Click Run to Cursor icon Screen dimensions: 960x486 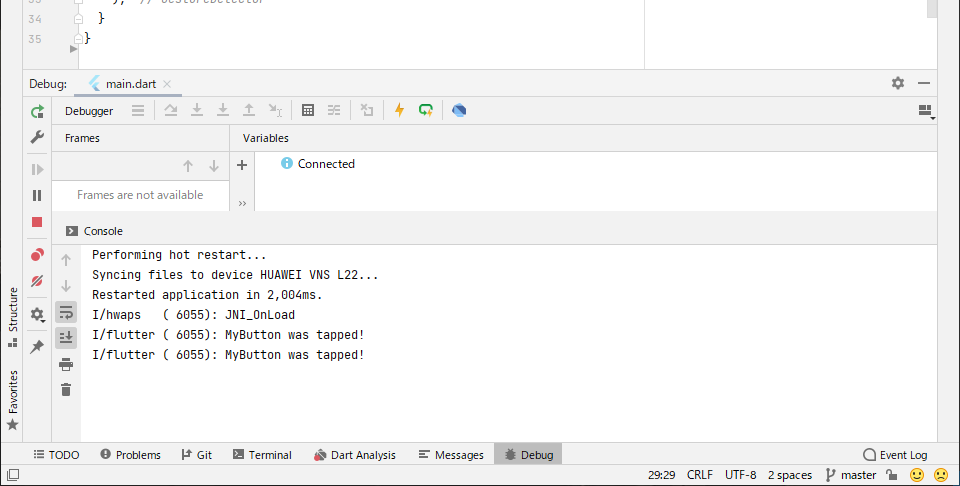point(275,110)
